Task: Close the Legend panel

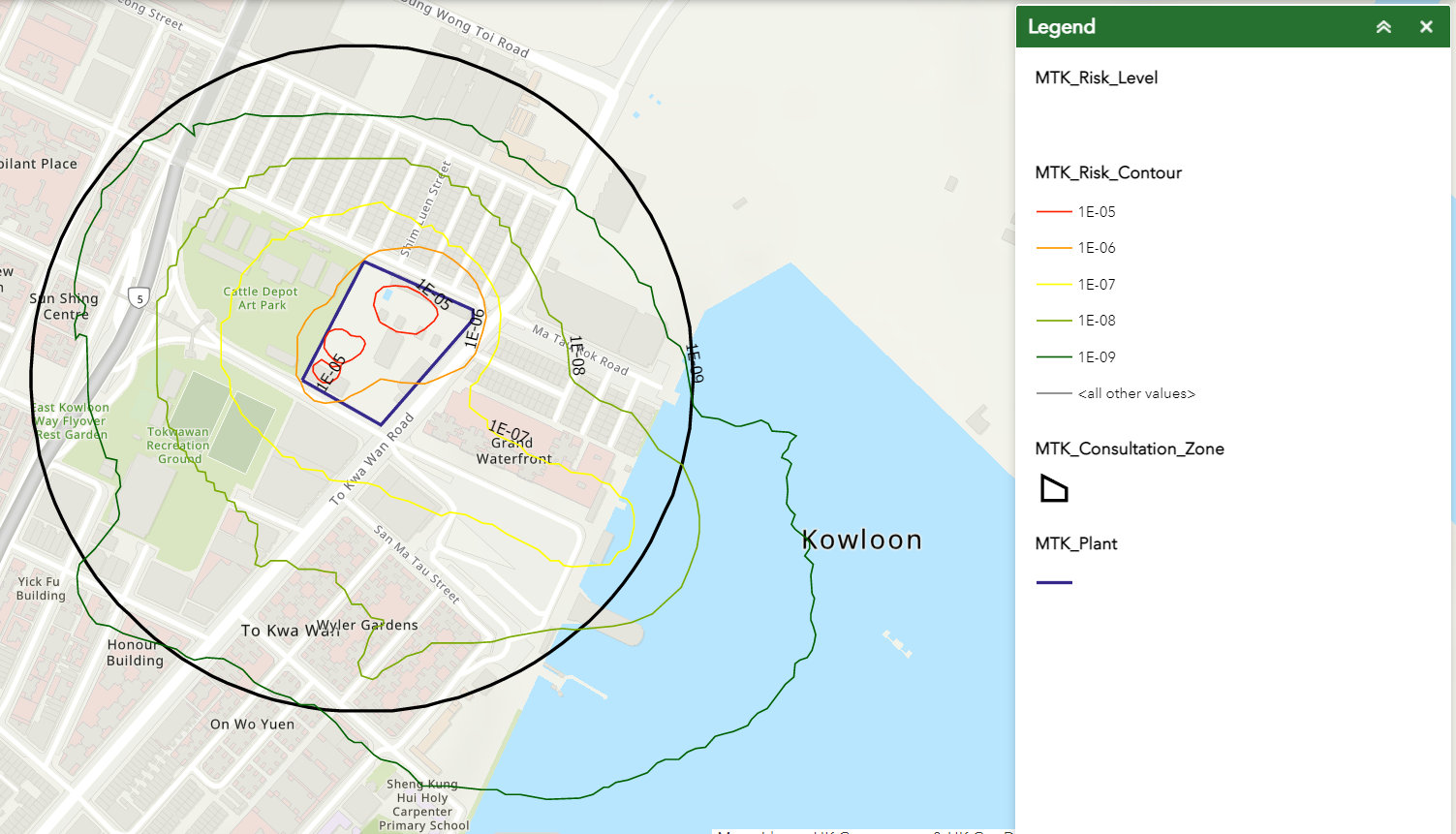Action: tap(1426, 27)
